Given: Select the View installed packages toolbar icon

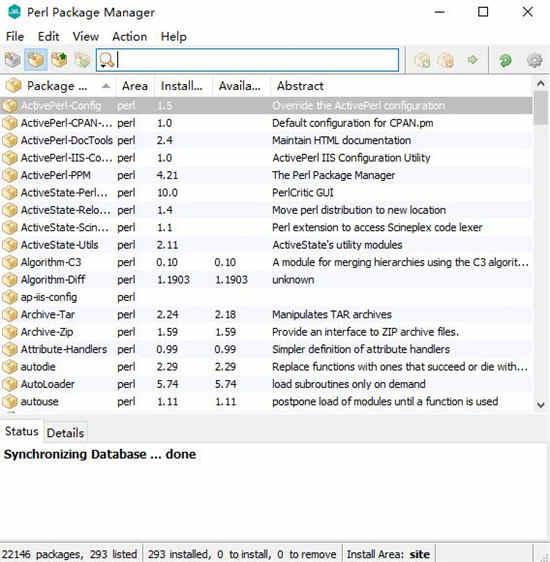Looking at the screenshot, I should [36, 60].
